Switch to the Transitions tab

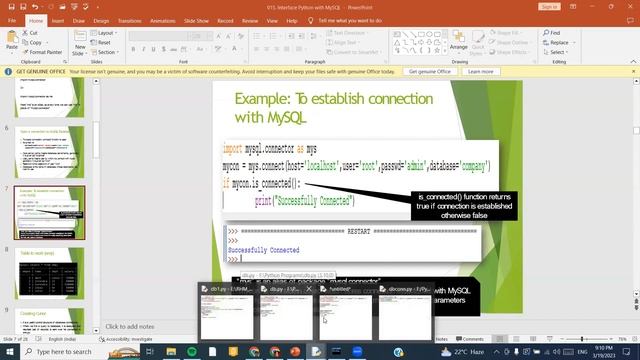[129, 20]
